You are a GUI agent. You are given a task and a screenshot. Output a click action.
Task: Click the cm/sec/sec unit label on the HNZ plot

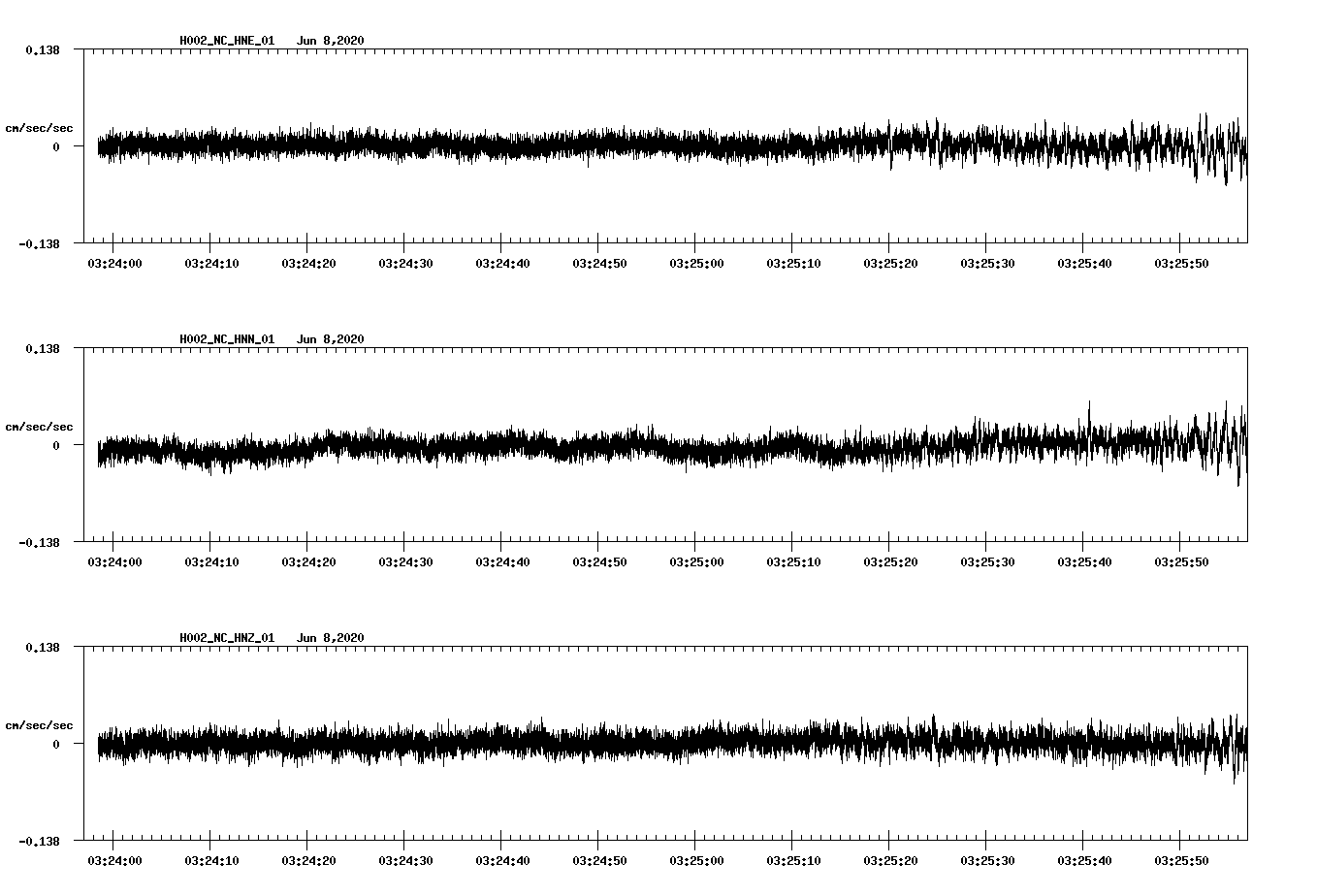(39, 725)
